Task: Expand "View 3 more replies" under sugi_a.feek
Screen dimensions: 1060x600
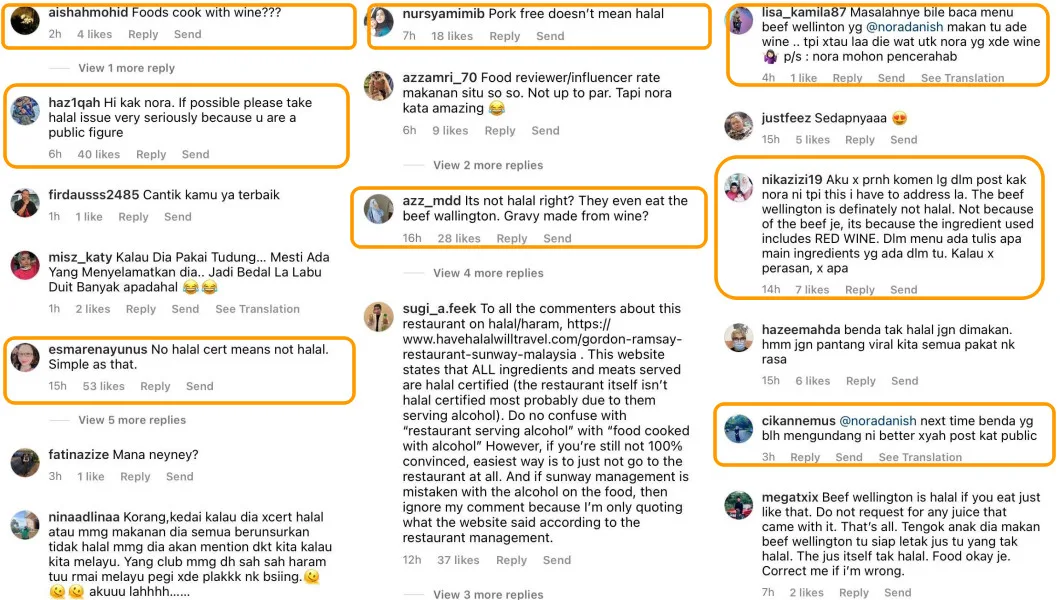Action: click(488, 594)
